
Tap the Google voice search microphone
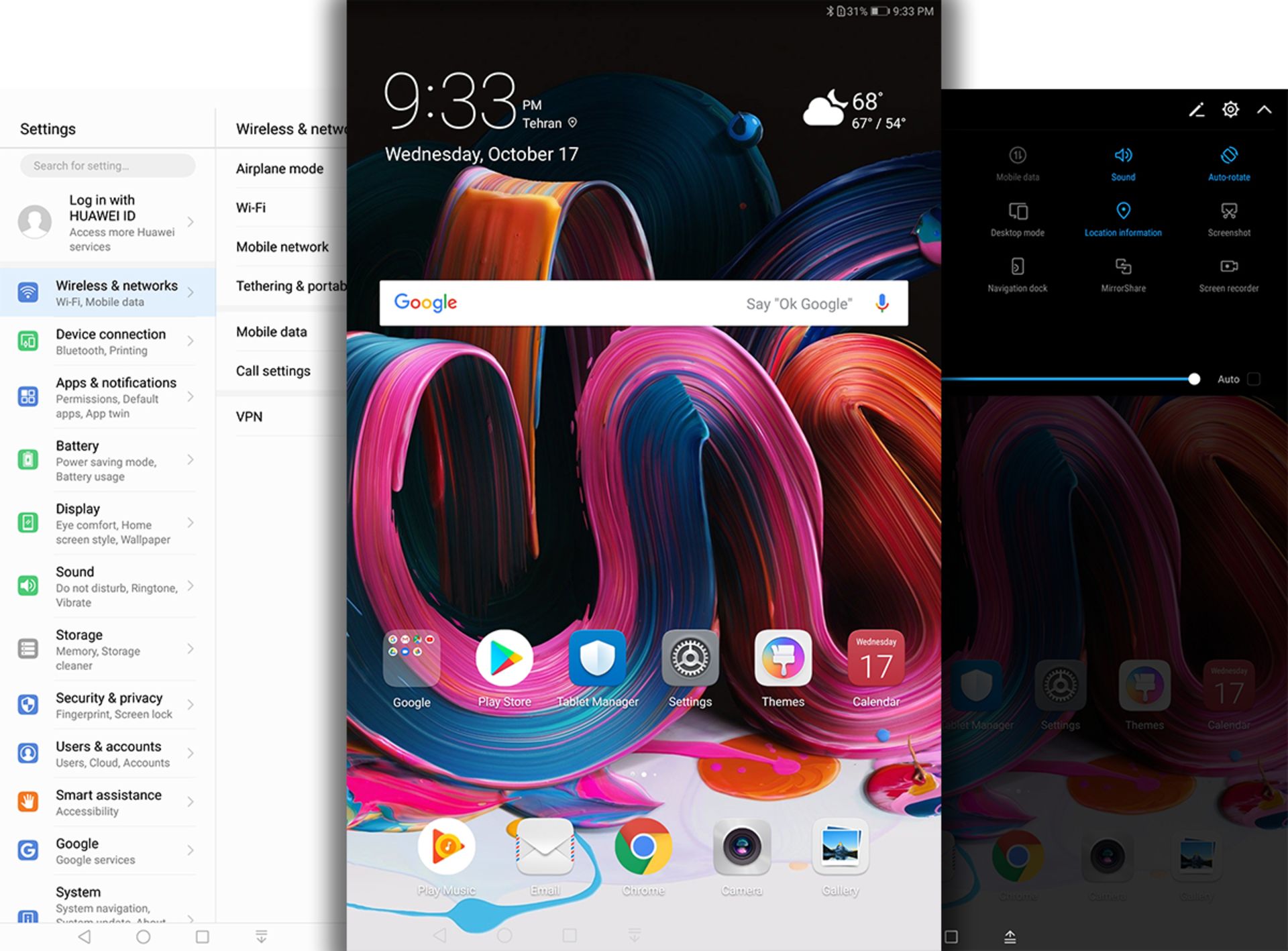pyautogui.click(x=881, y=303)
